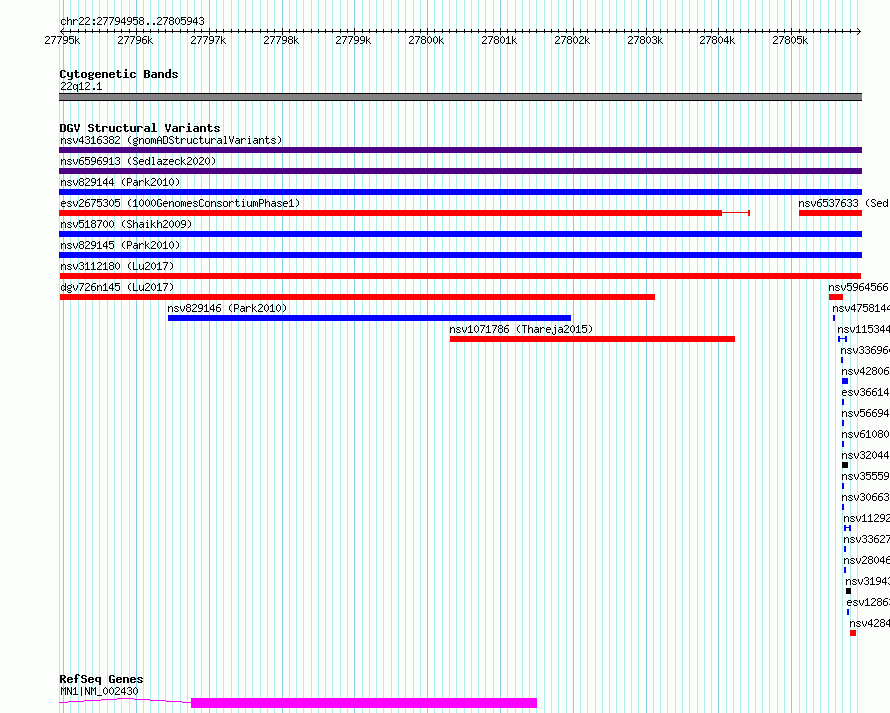The height and width of the screenshot is (713, 890).
Task: Open the nsv6537633 label text
Action: tap(843, 203)
